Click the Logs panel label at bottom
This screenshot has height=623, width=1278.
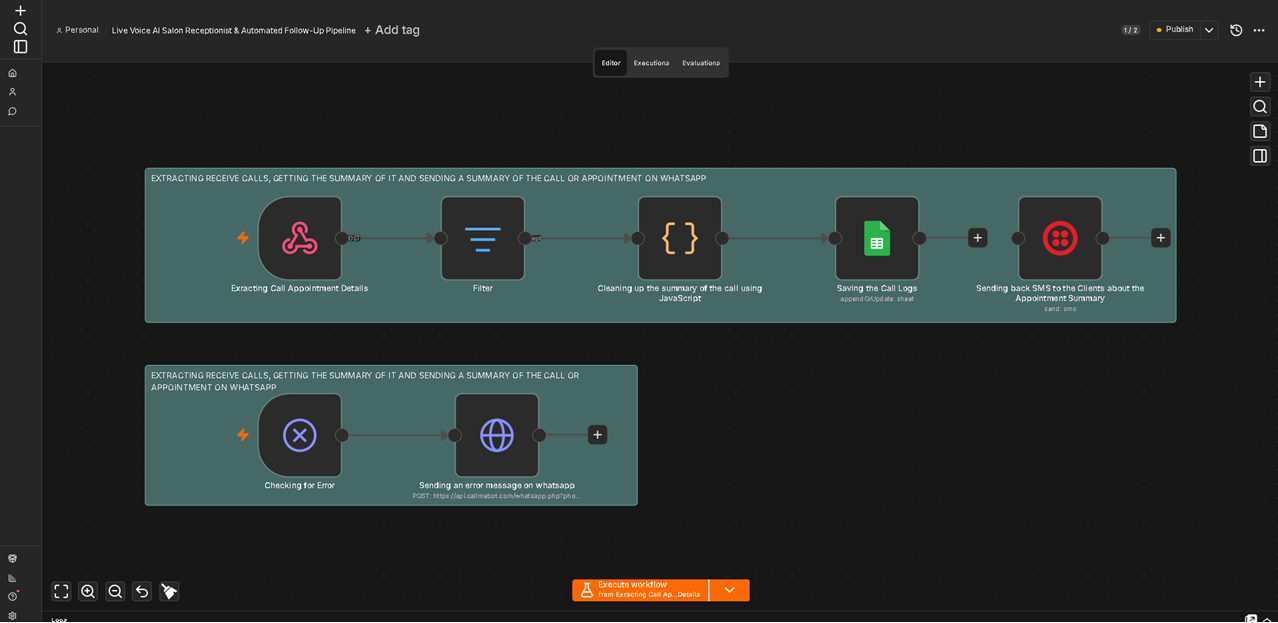[x=59, y=619]
